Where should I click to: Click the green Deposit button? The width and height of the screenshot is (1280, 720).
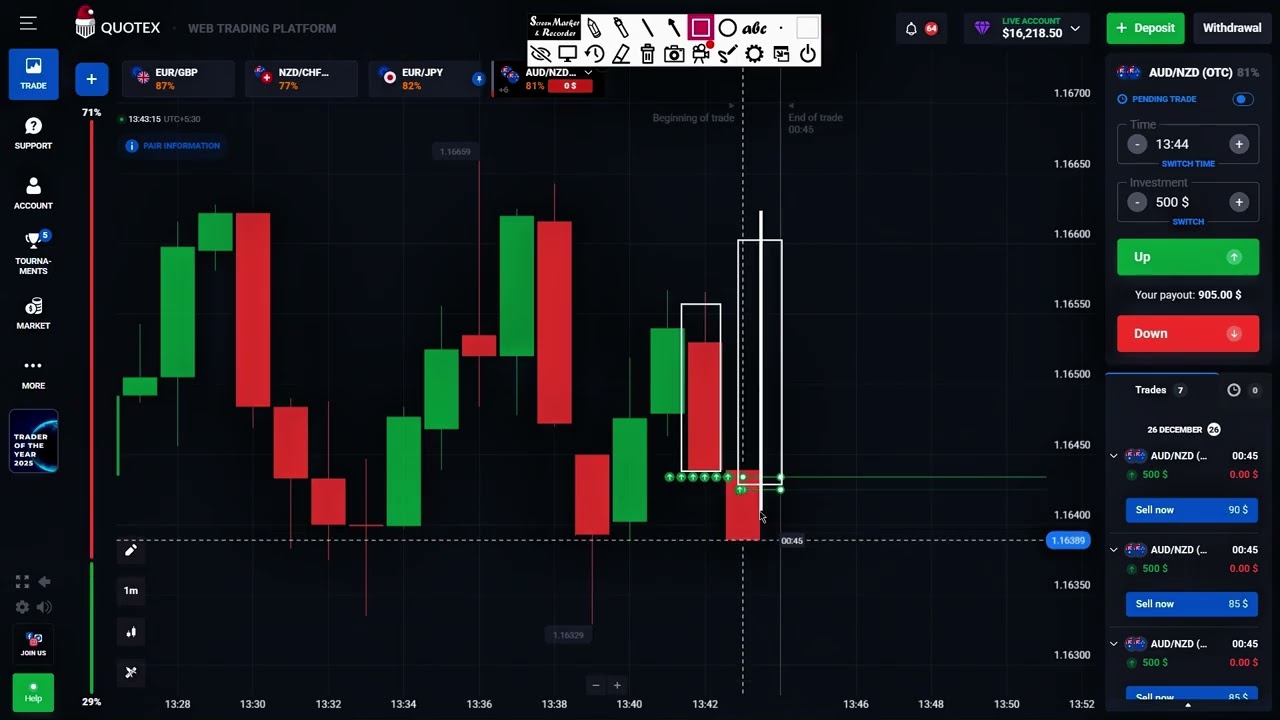coord(1145,28)
